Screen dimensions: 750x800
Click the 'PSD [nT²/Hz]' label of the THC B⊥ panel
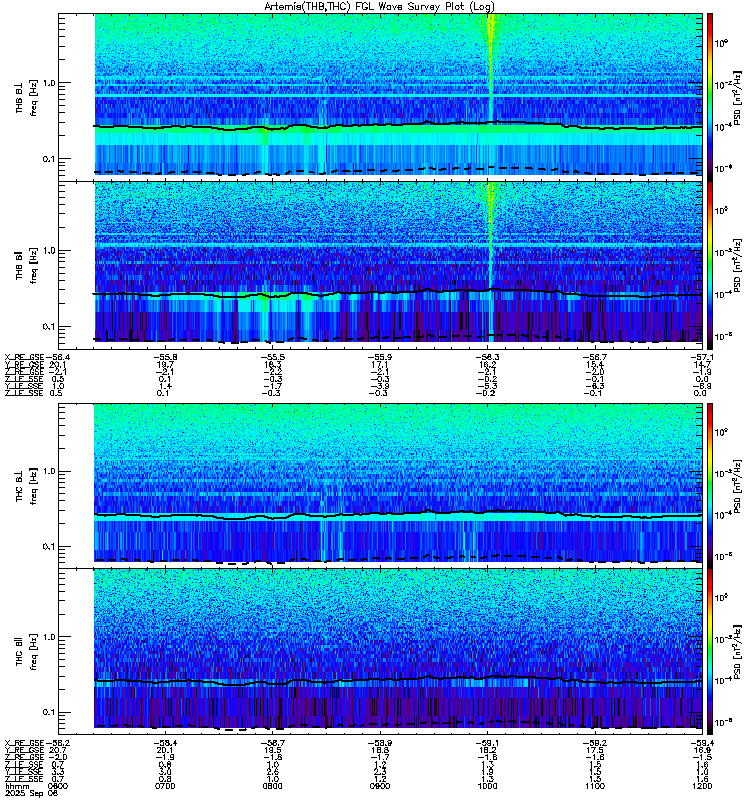pyautogui.click(x=737, y=486)
